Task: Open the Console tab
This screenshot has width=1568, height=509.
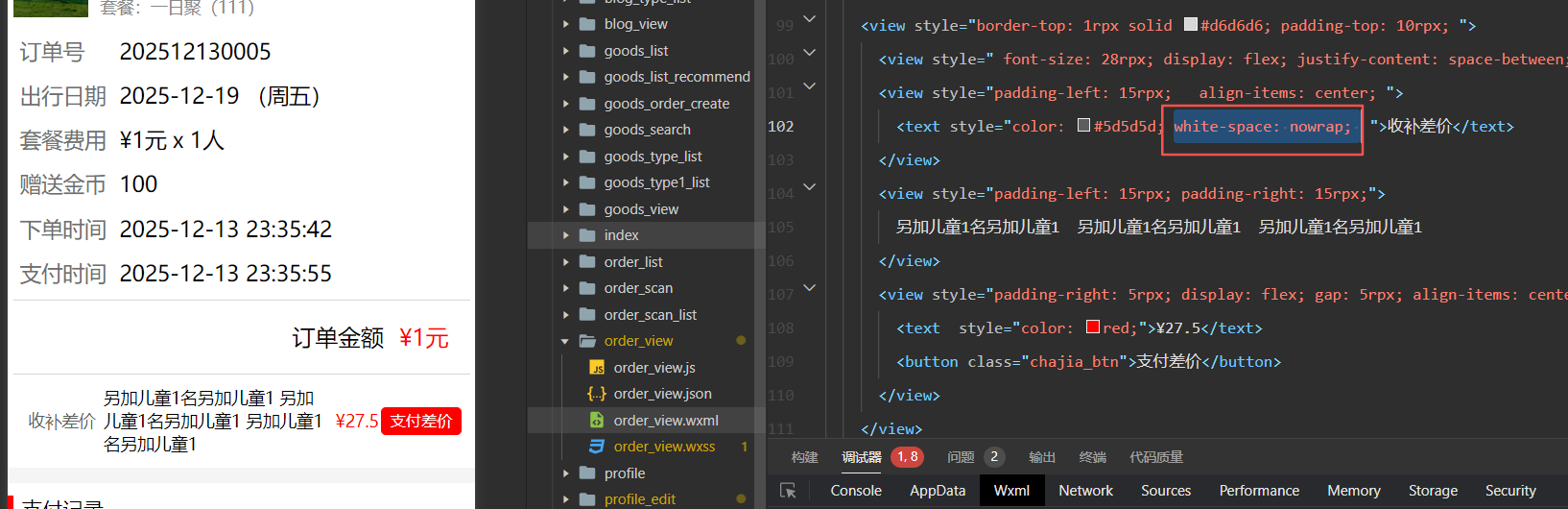Action: [855, 491]
